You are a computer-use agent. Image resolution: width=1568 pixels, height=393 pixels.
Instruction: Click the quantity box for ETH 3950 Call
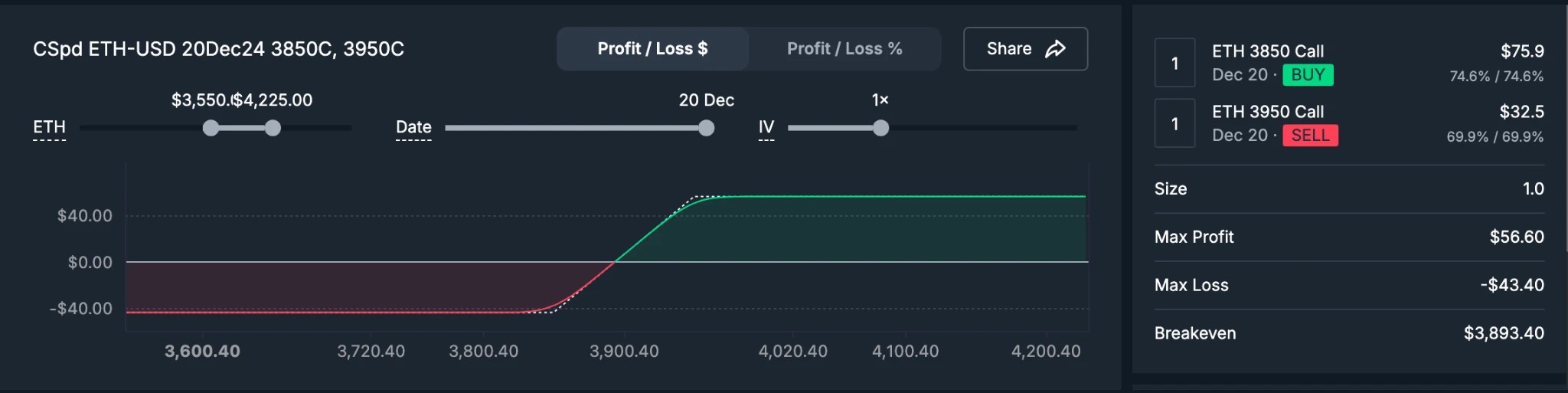[1174, 123]
